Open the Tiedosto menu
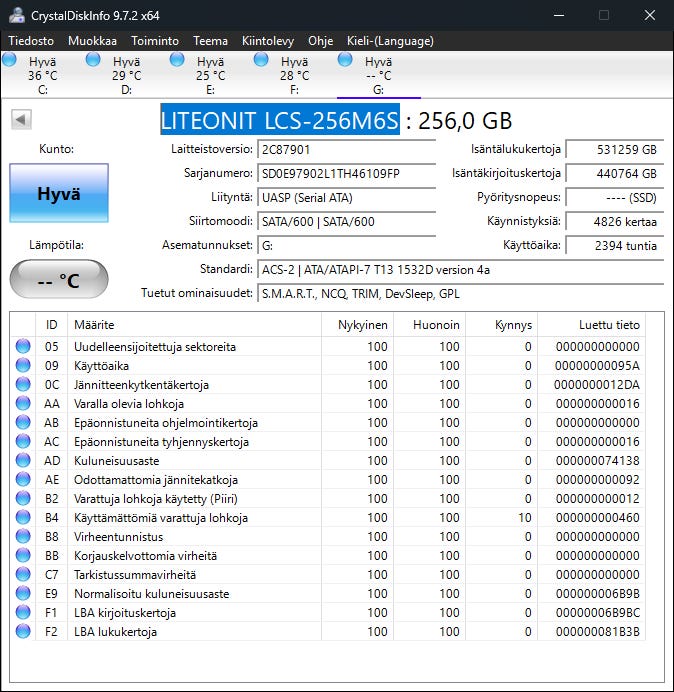The height and width of the screenshot is (692, 674). tap(31, 41)
